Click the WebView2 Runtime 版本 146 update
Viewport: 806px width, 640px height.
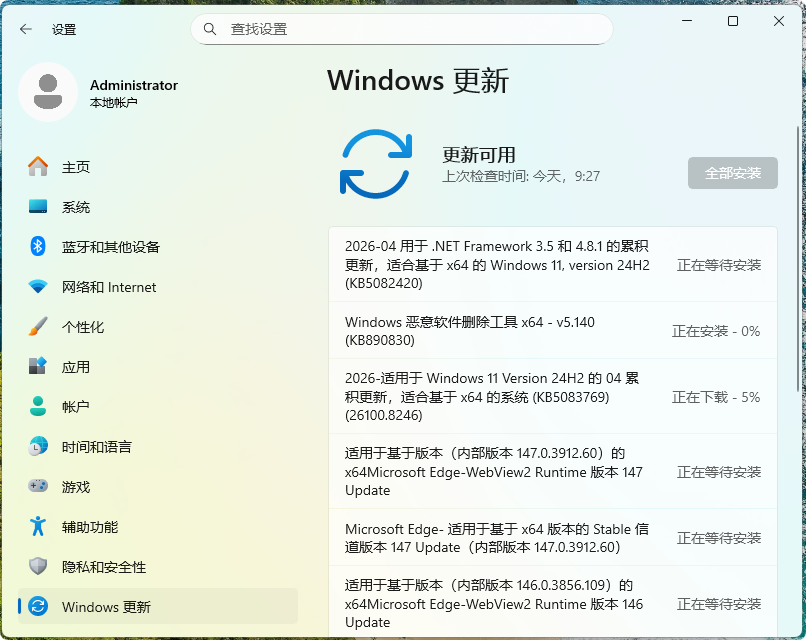pyautogui.click(x=553, y=603)
